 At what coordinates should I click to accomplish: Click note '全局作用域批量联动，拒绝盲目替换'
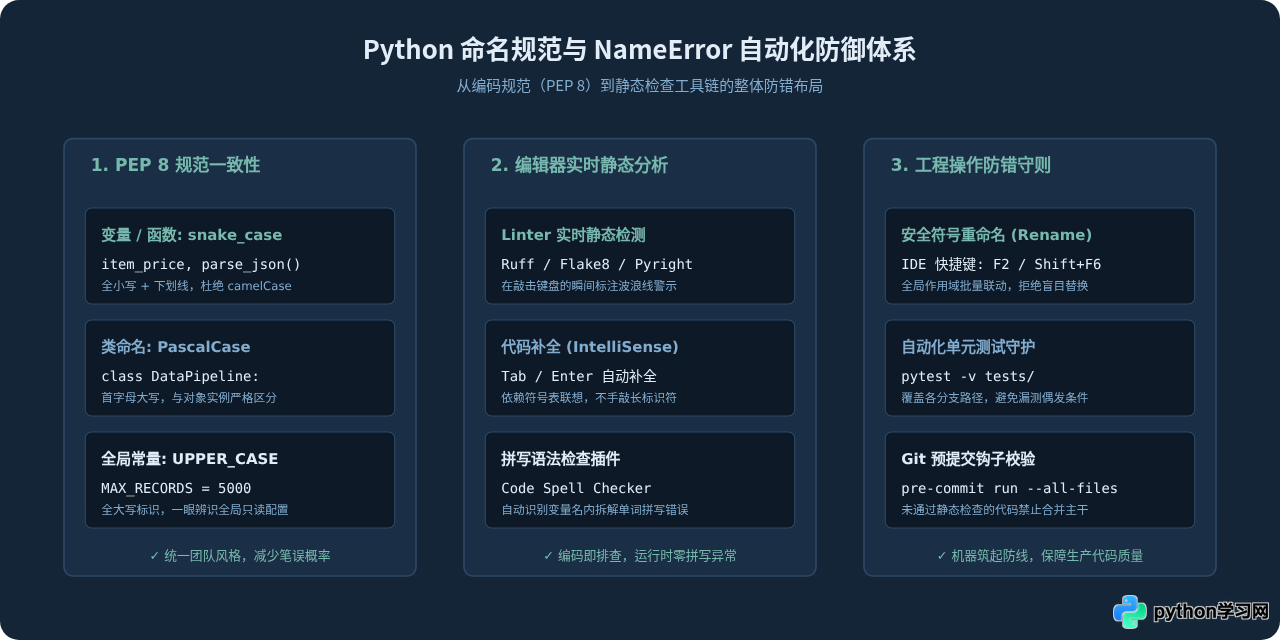(x=995, y=286)
